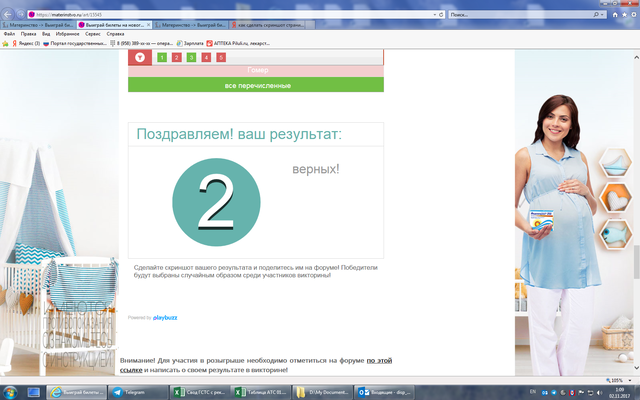The image size is (640, 400).
Task: Open D:\My Documents folder taskbar item
Action: click(x=322, y=392)
